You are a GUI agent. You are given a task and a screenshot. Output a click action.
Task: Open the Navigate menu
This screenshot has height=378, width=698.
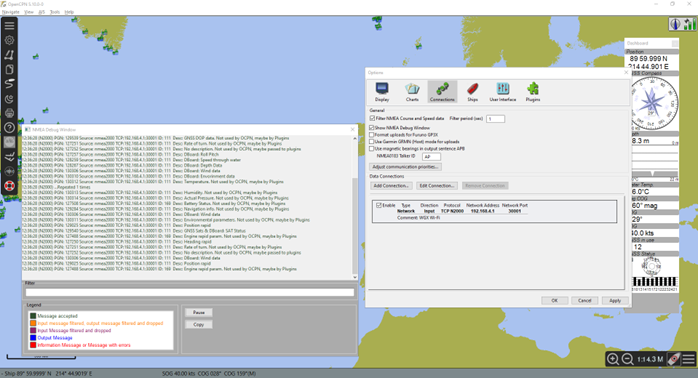pos(11,12)
